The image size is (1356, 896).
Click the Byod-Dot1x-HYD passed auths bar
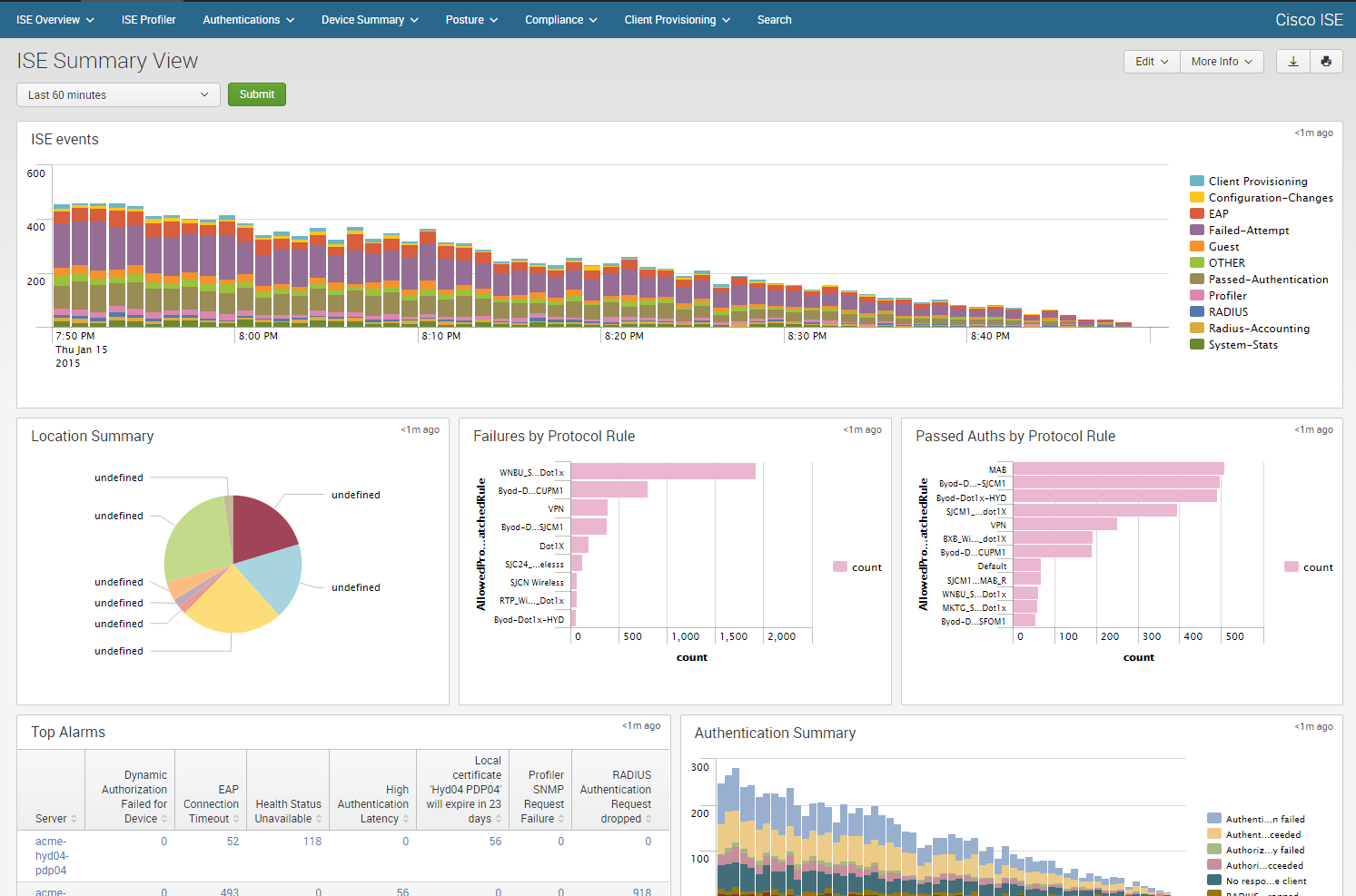coord(1115,497)
